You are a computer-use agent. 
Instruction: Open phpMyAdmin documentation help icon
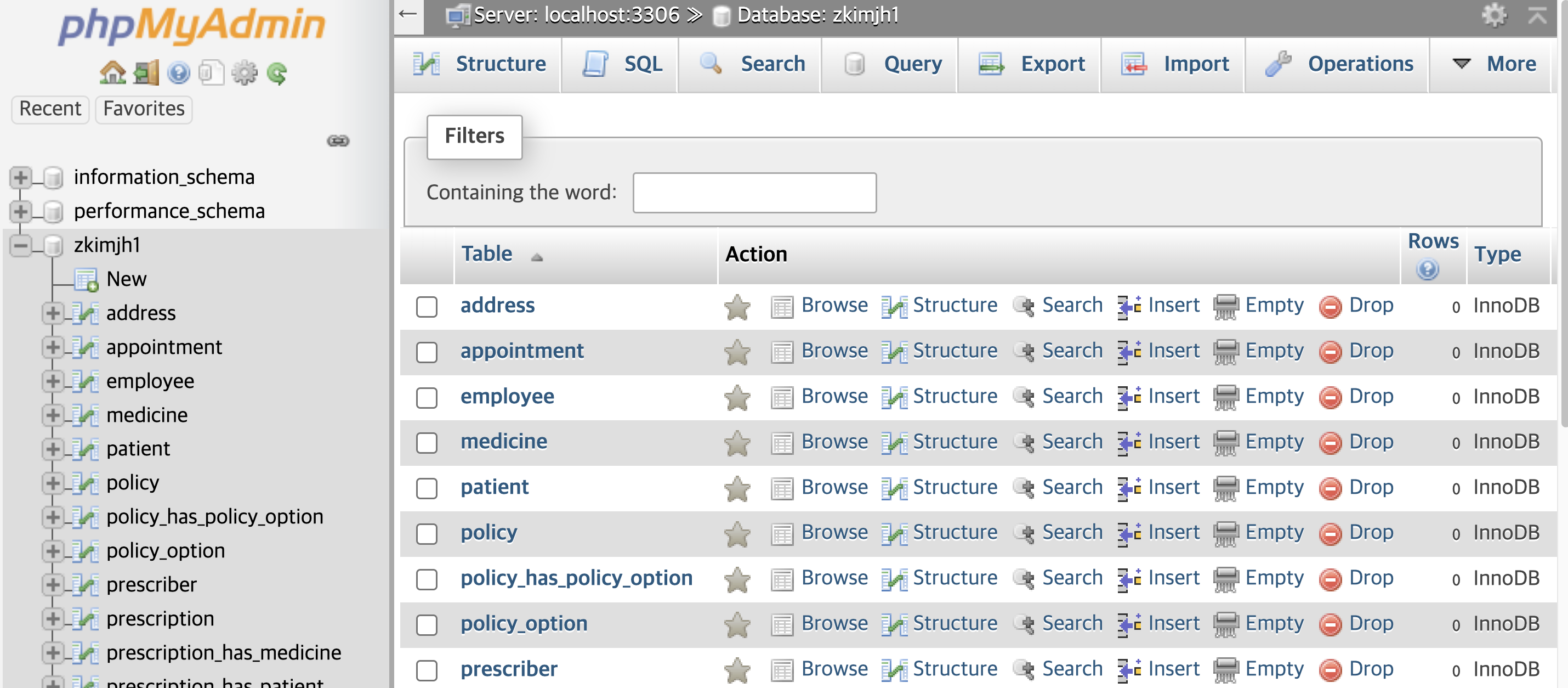(x=178, y=73)
